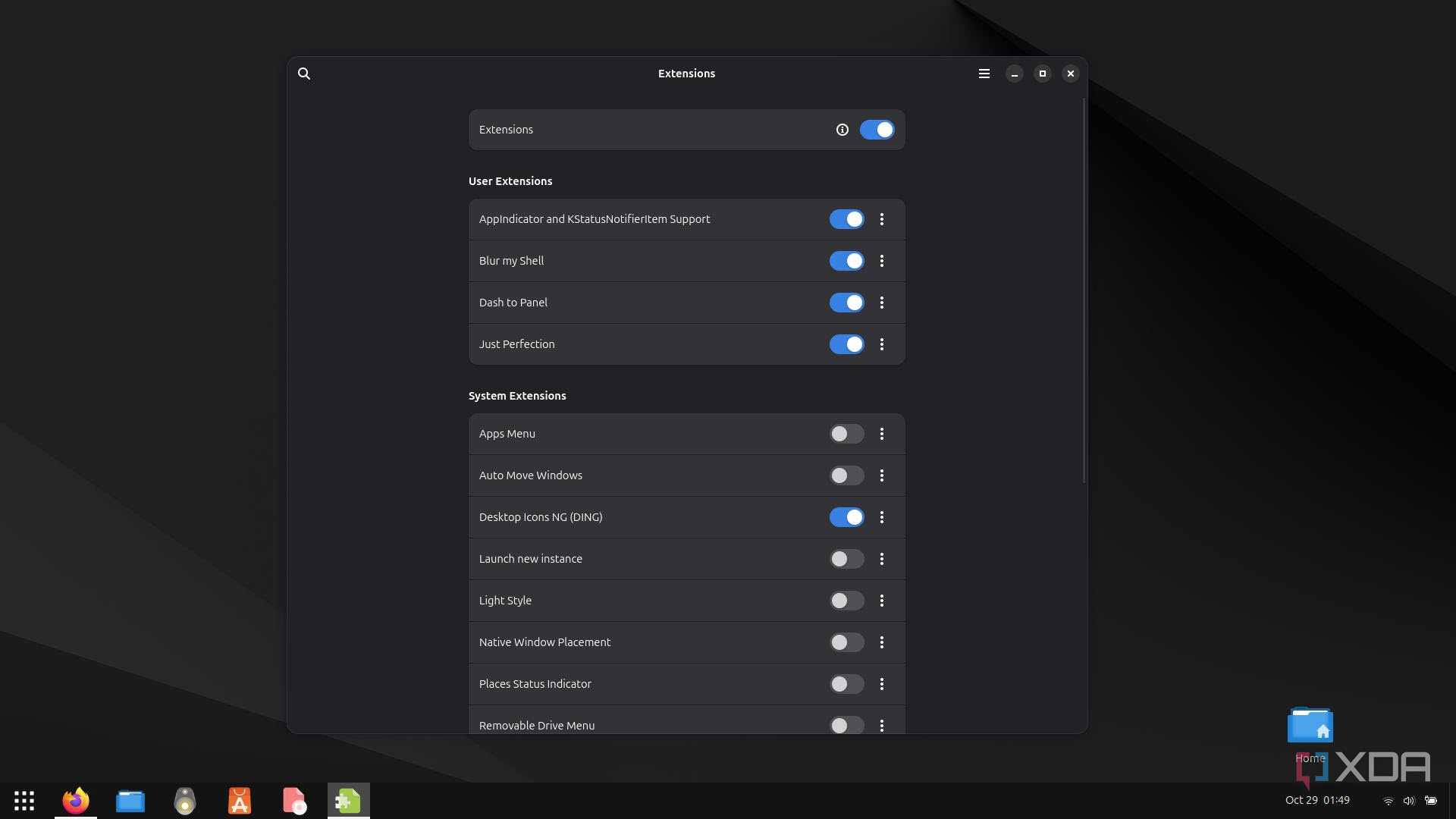This screenshot has height=819, width=1456.
Task: Turn on Light Style extension
Action: click(846, 601)
